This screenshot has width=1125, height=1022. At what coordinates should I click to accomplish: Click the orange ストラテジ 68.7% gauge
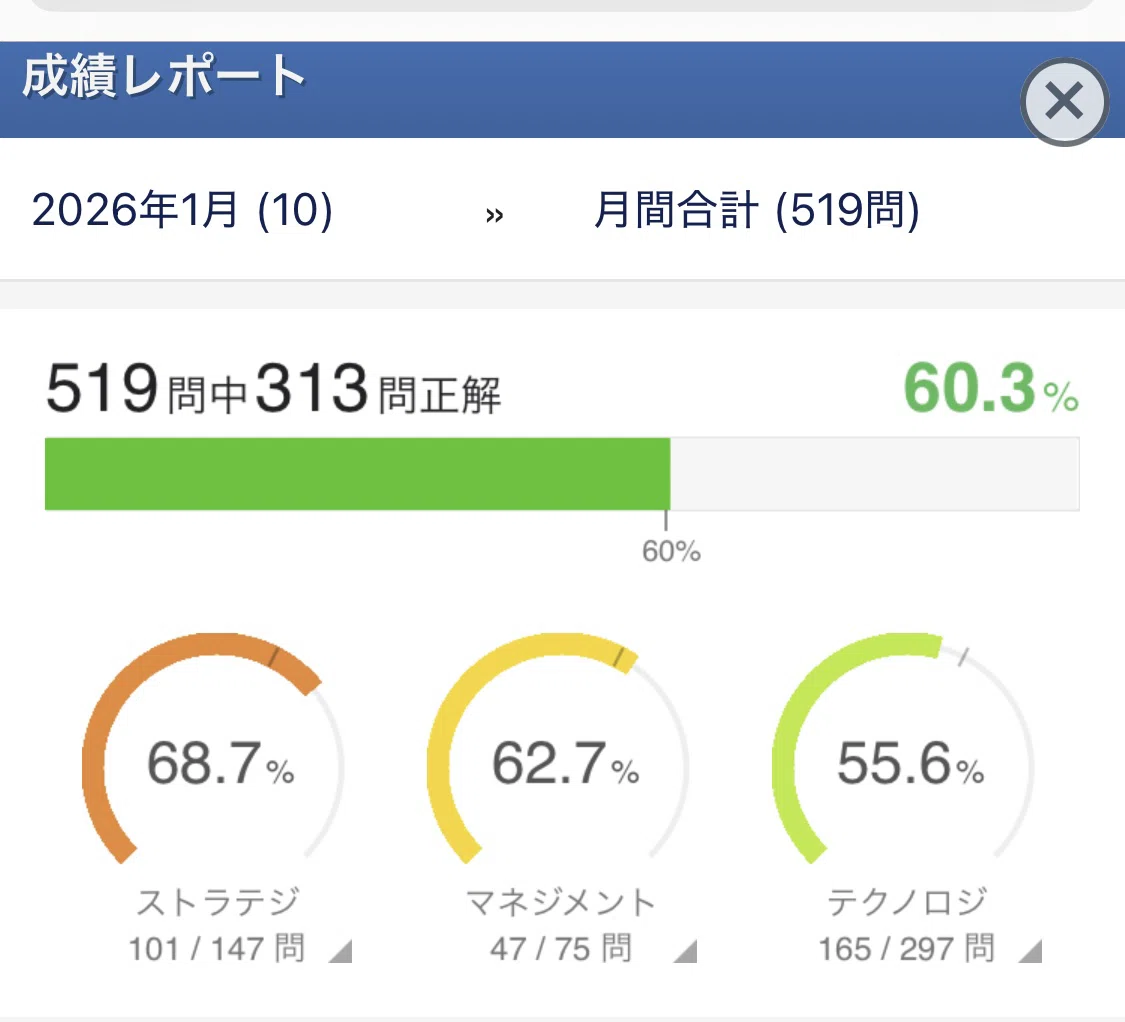[213, 751]
